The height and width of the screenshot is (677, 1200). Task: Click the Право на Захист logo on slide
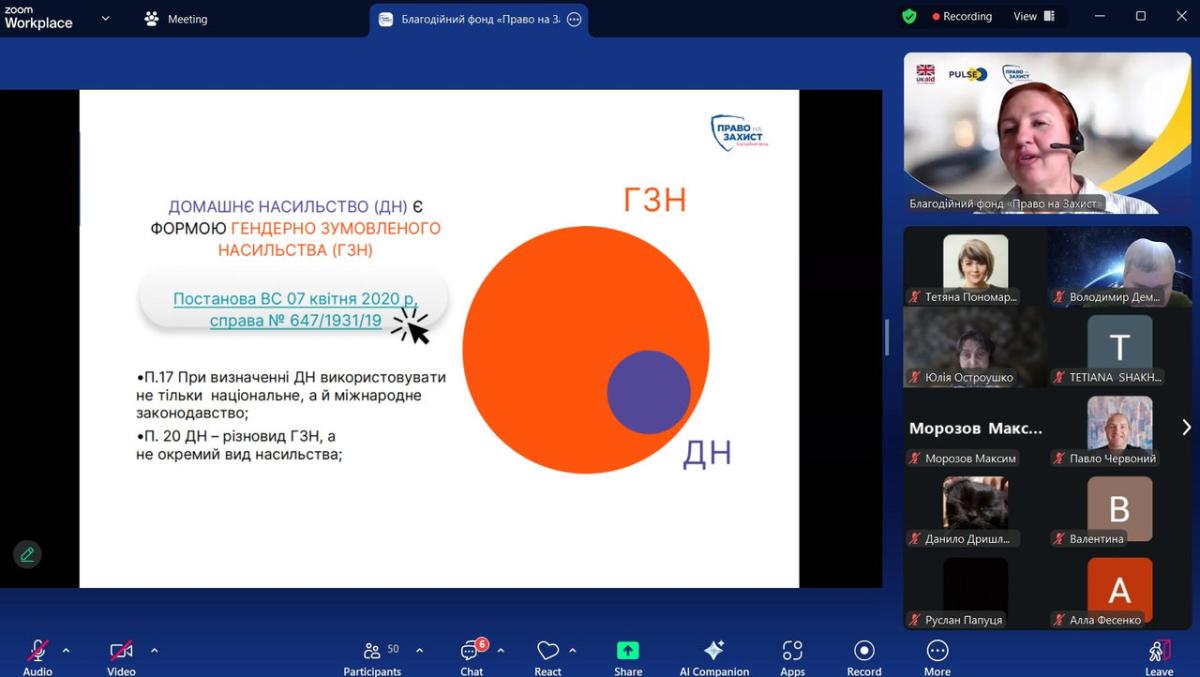739,132
